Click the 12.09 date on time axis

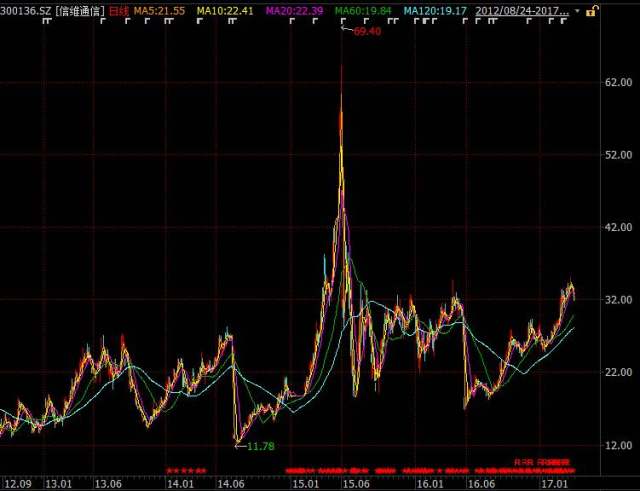click(19, 483)
